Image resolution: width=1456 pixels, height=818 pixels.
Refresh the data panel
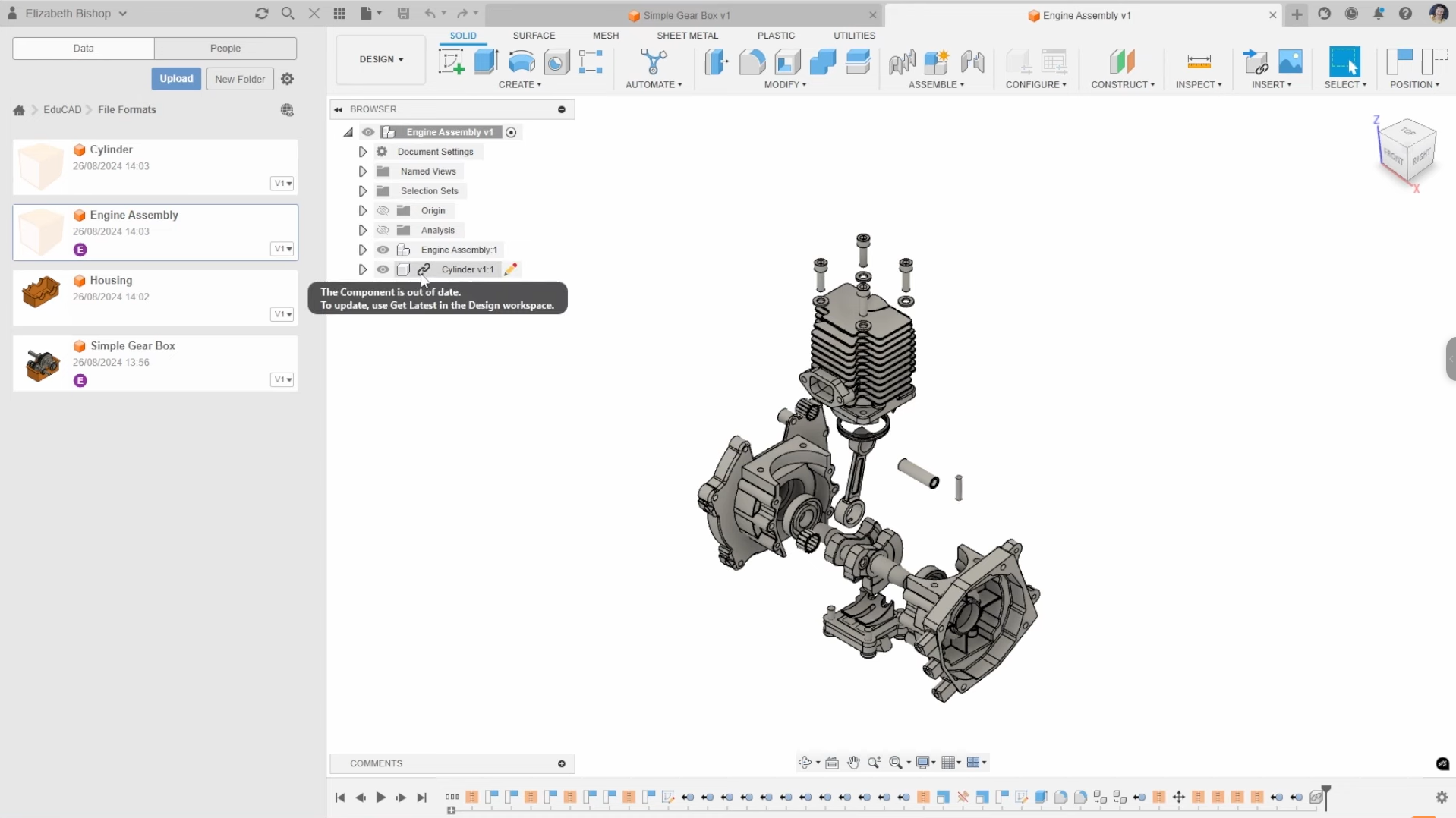click(262, 14)
